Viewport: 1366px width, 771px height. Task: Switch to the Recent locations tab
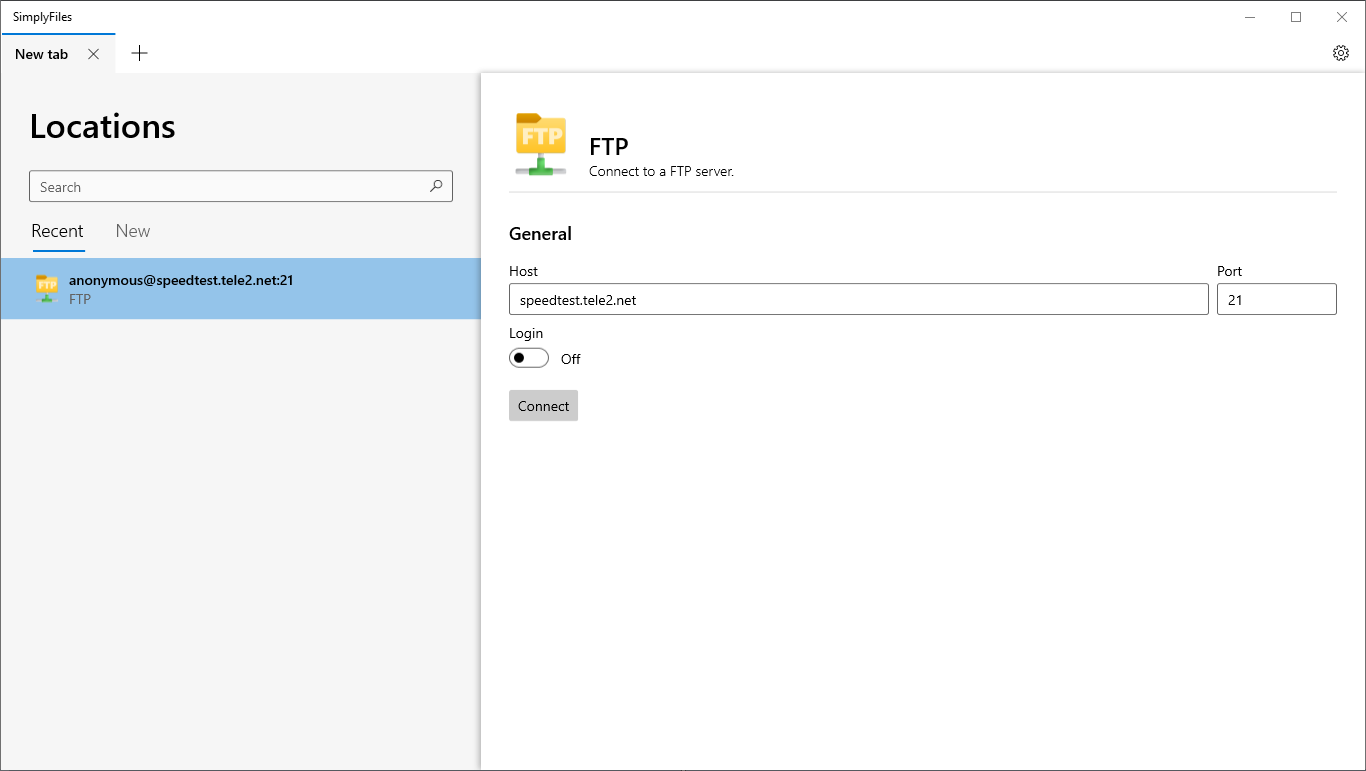(58, 231)
